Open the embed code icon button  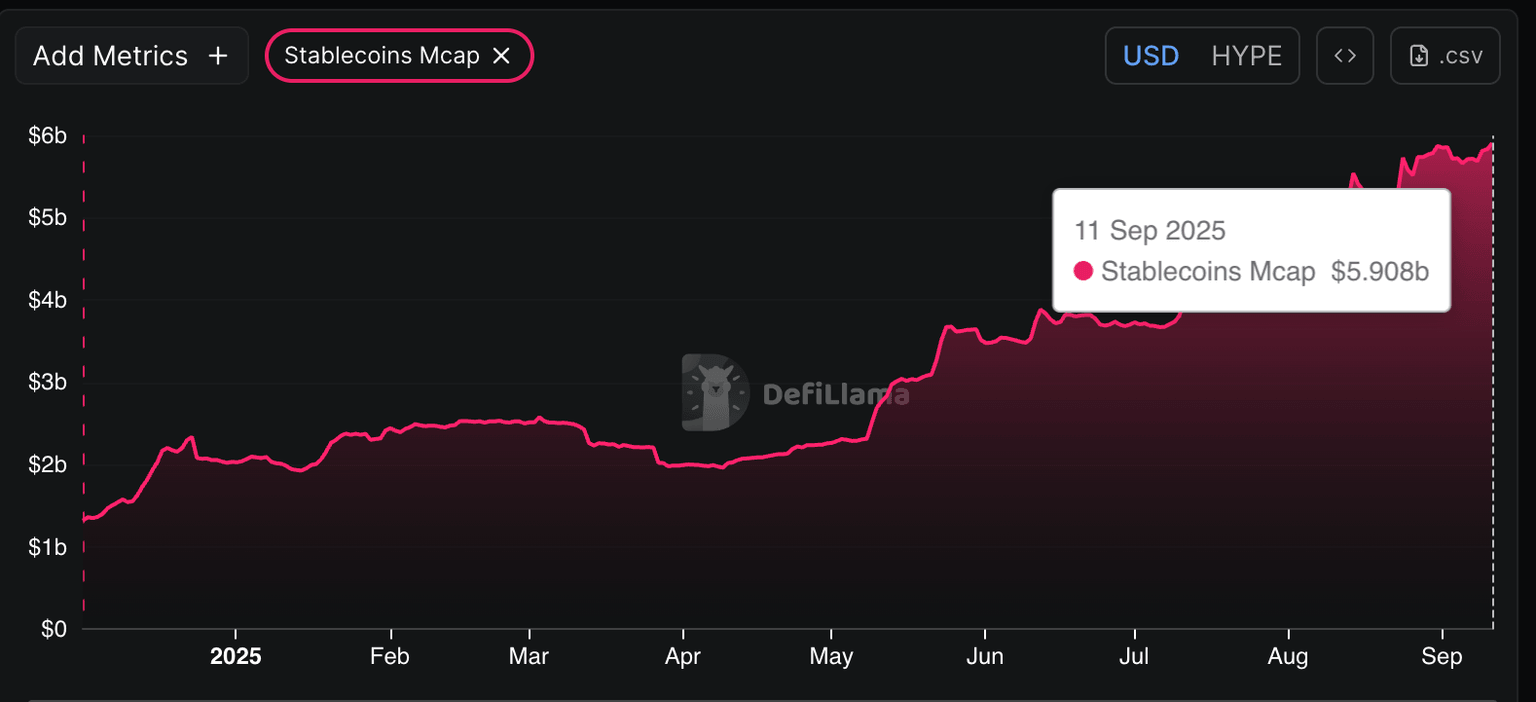tap(1345, 56)
